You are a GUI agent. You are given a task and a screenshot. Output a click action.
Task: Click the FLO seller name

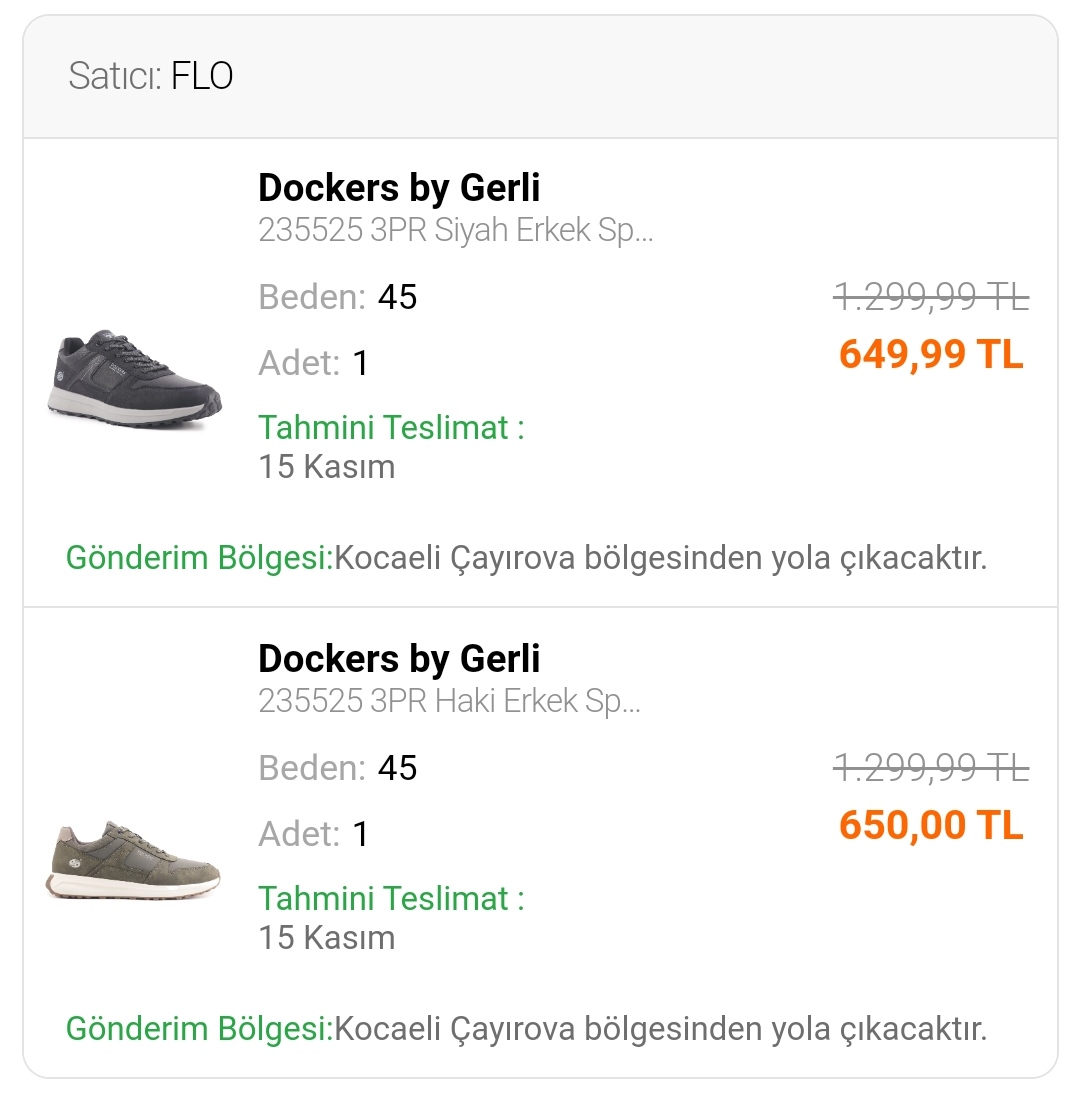(x=202, y=76)
